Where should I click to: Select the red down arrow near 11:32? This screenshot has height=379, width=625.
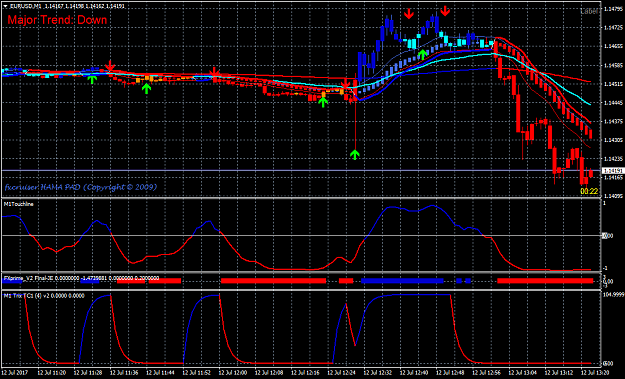(x=110, y=66)
